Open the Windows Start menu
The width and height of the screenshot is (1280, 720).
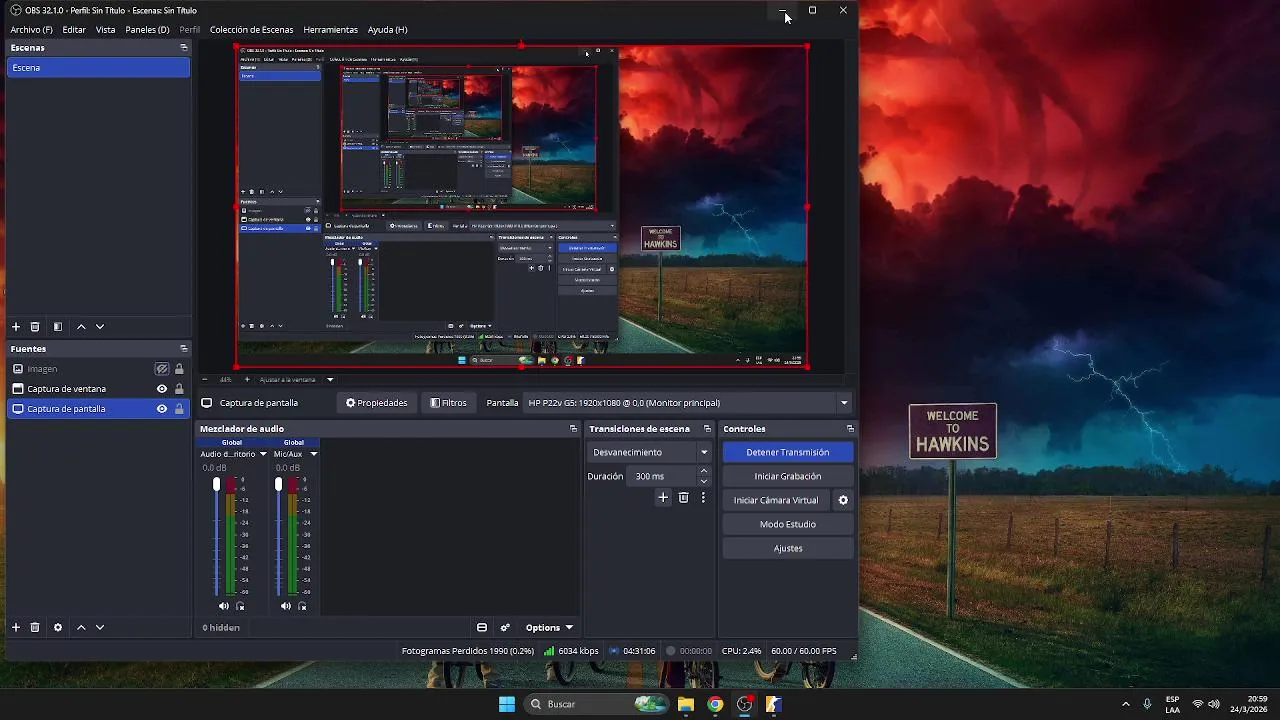507,704
